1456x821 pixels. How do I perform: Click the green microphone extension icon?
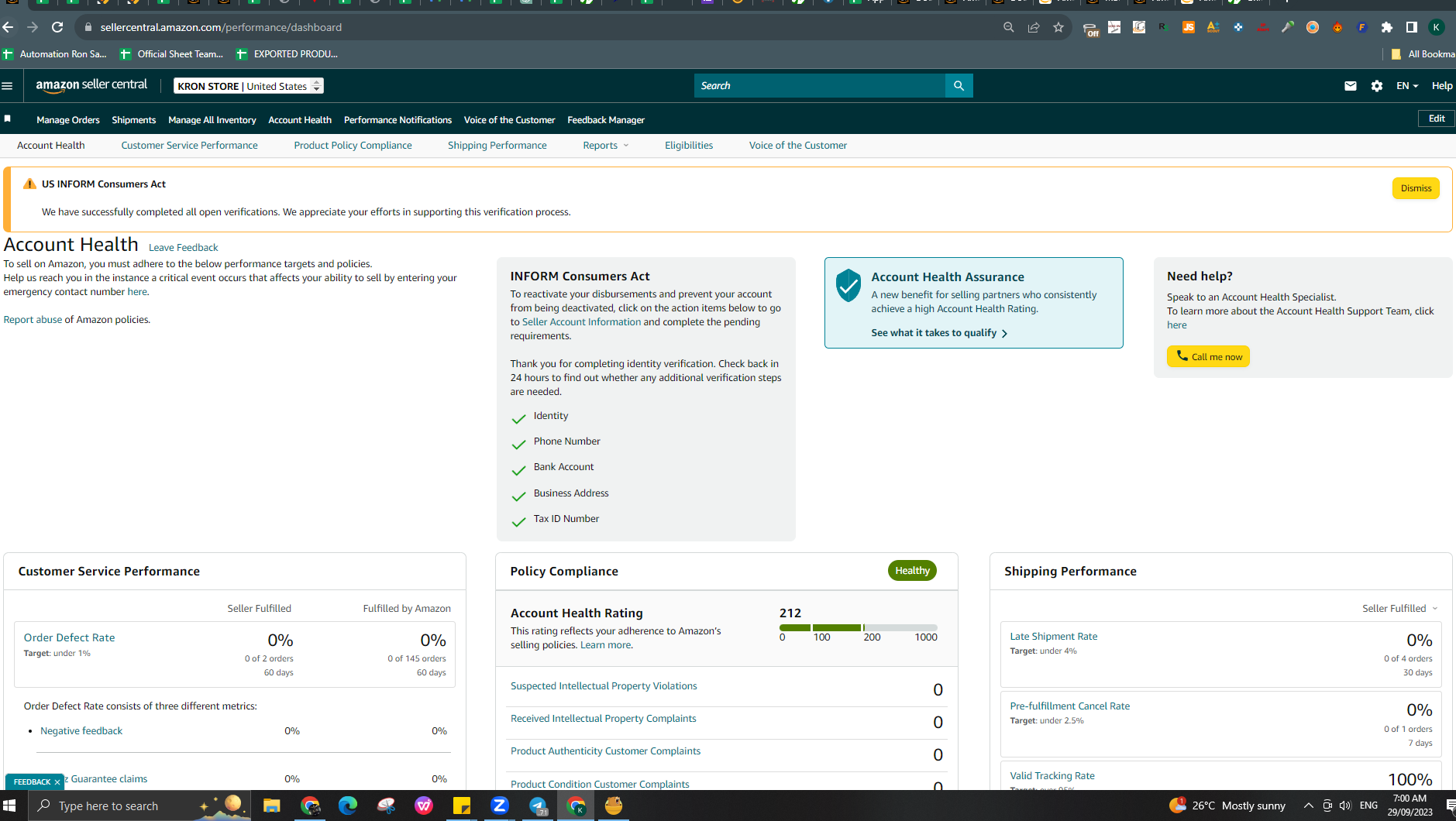click(1288, 27)
